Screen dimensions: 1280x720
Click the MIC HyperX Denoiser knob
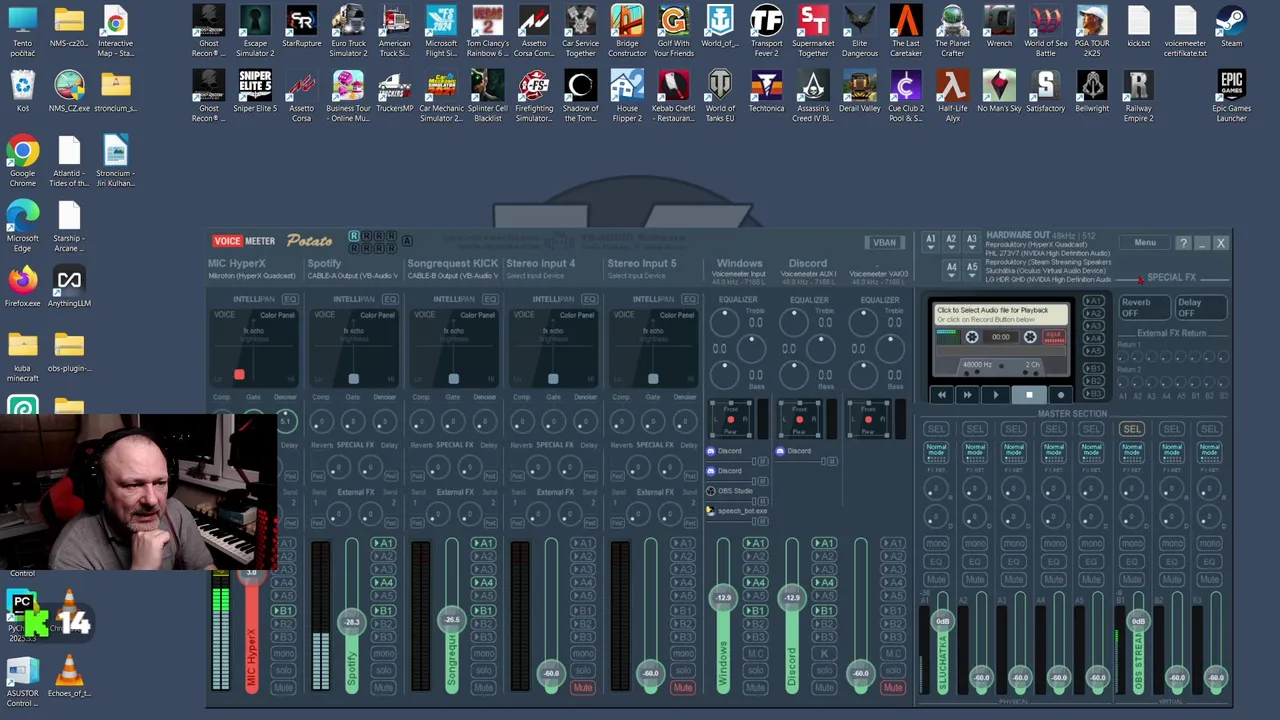pos(286,421)
